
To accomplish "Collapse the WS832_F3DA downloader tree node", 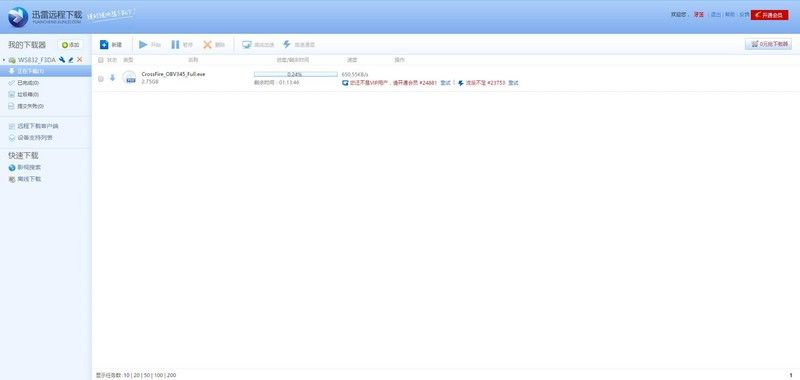I will point(4,60).
